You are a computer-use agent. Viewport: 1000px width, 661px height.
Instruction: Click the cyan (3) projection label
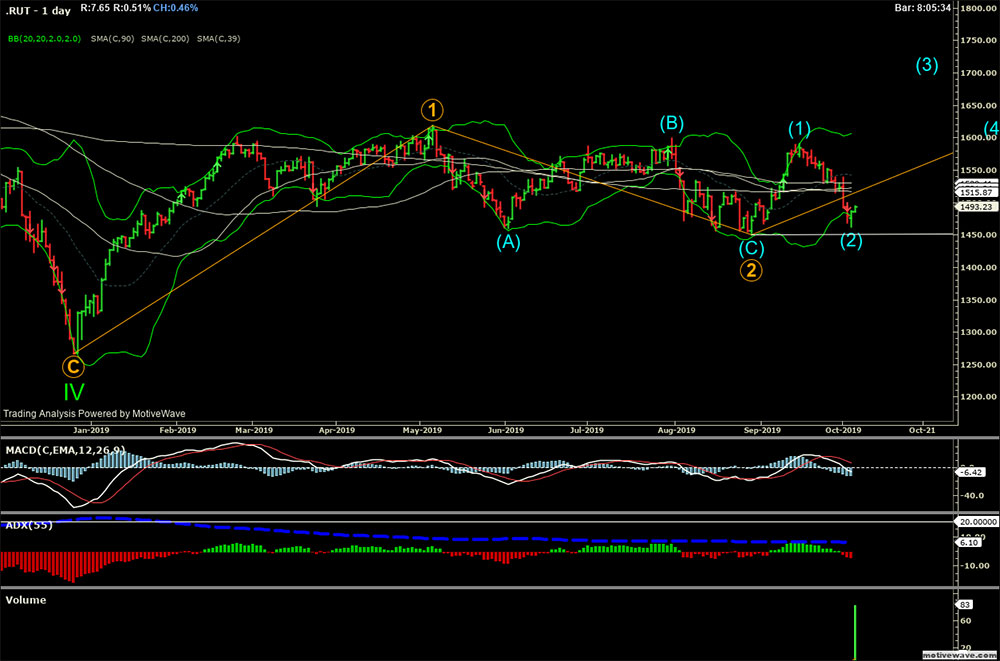click(927, 66)
